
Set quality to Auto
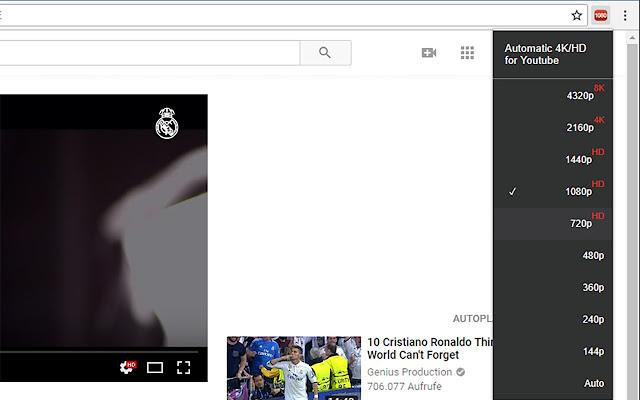553,383
